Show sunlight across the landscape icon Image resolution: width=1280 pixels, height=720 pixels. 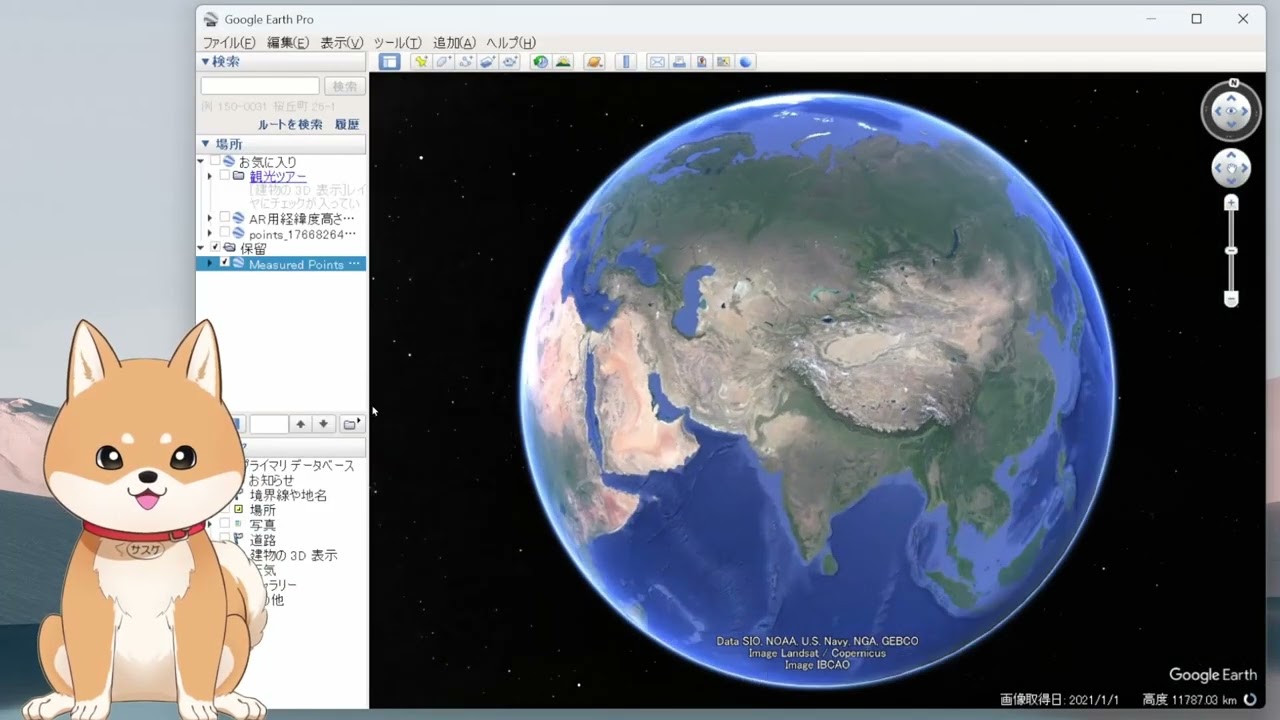point(563,62)
